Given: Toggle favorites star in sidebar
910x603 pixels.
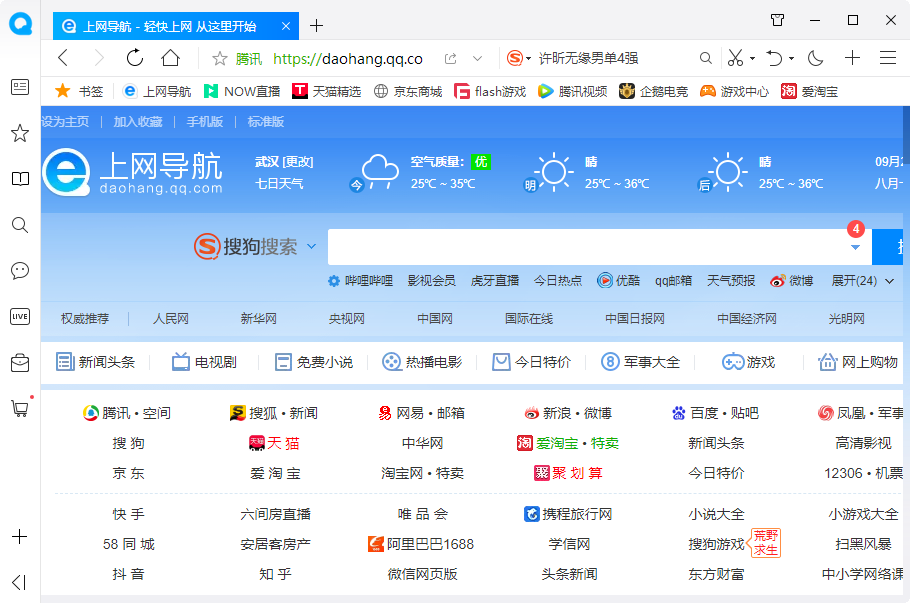Looking at the screenshot, I should [x=19, y=132].
